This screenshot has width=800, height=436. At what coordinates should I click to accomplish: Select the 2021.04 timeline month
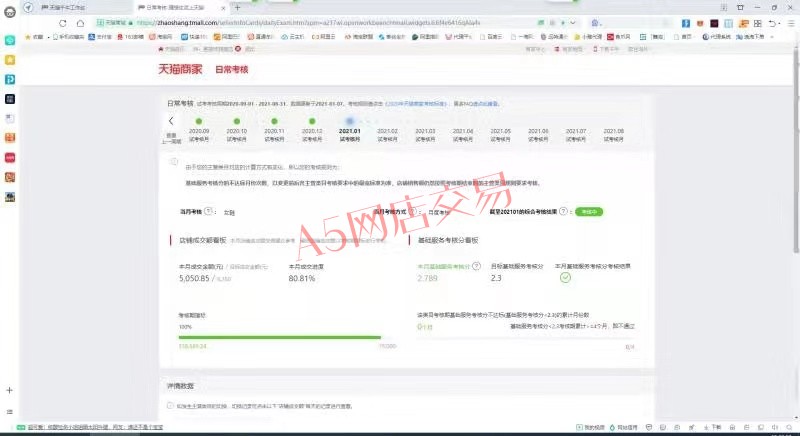click(x=463, y=135)
